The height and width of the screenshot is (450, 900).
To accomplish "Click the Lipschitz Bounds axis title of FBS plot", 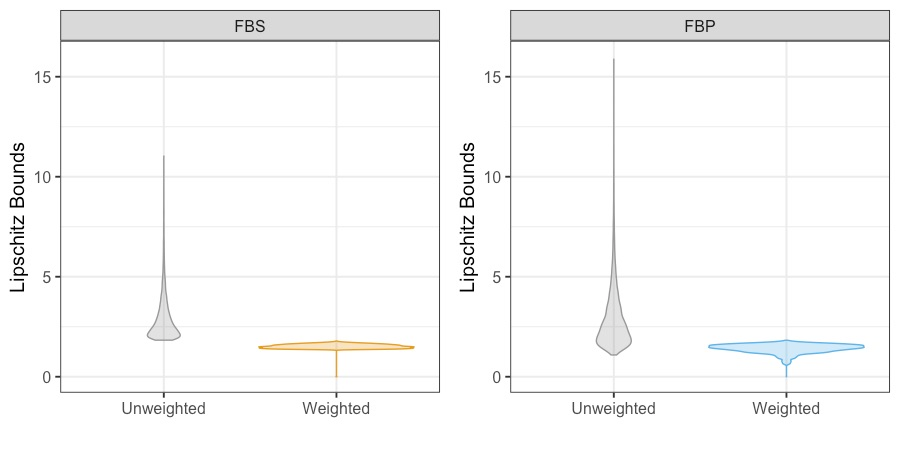I will click(19, 216).
